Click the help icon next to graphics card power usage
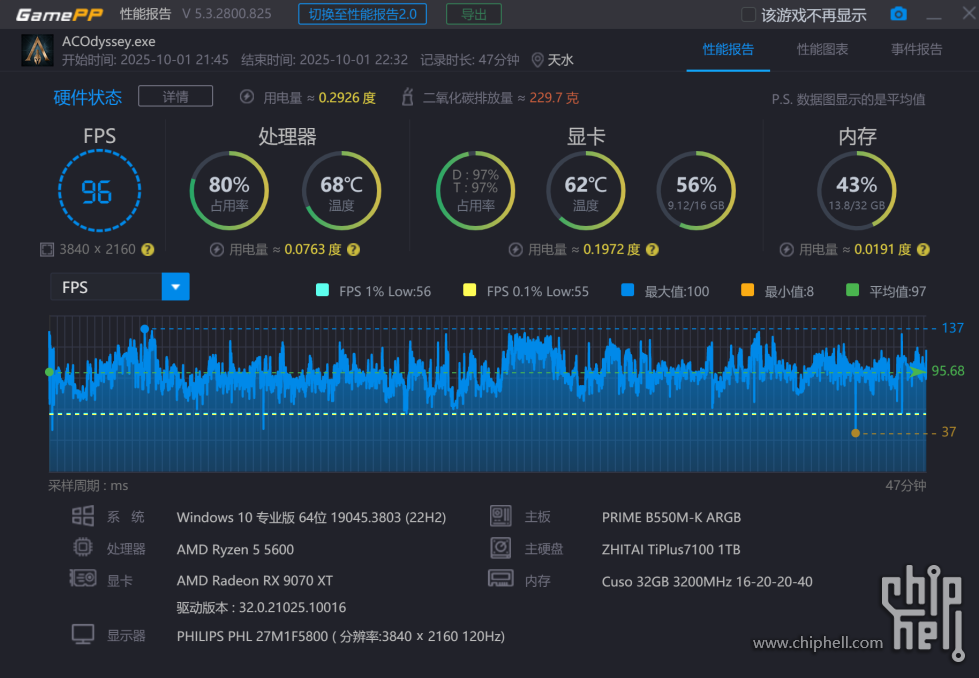The height and width of the screenshot is (678, 979). point(653,249)
